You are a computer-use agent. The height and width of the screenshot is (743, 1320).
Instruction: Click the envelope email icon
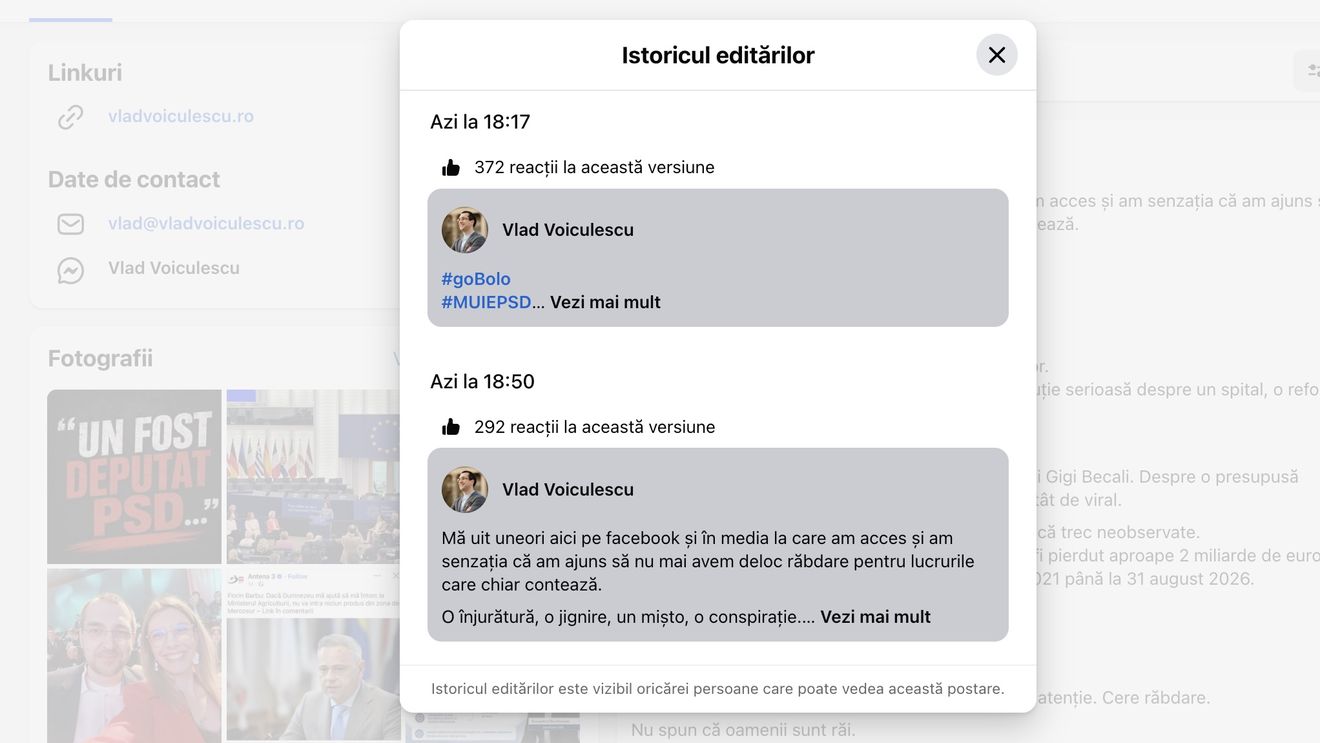[70, 224]
